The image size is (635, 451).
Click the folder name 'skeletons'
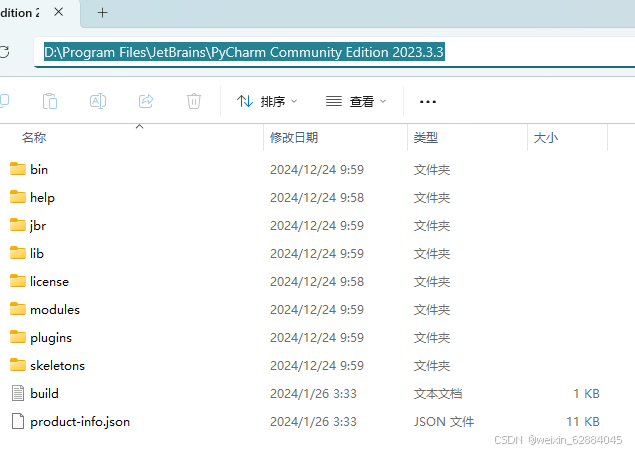[57, 366]
